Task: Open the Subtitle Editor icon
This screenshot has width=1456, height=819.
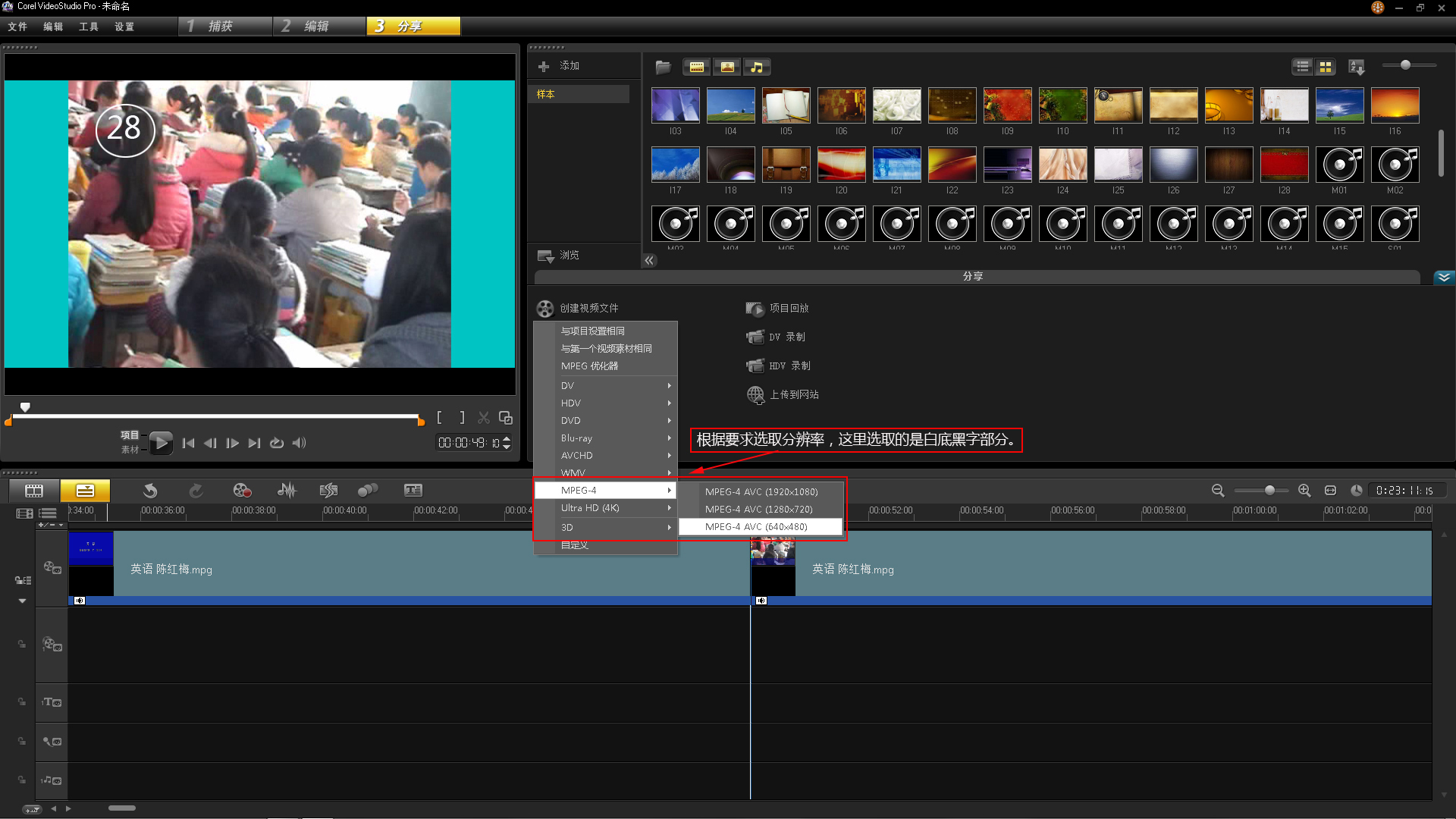Action: pyautogui.click(x=413, y=491)
